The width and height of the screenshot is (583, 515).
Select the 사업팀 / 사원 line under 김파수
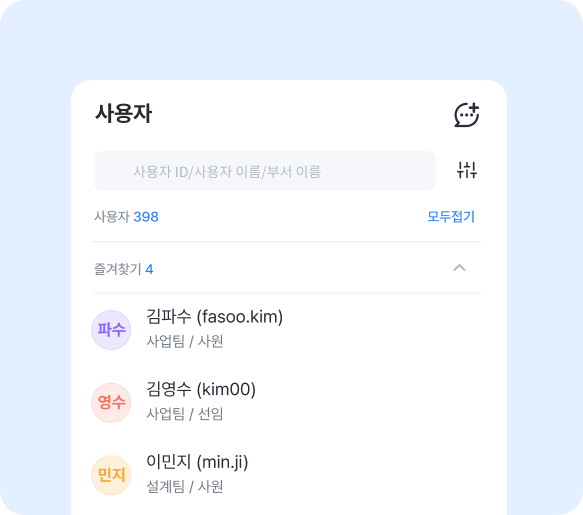[185, 341]
